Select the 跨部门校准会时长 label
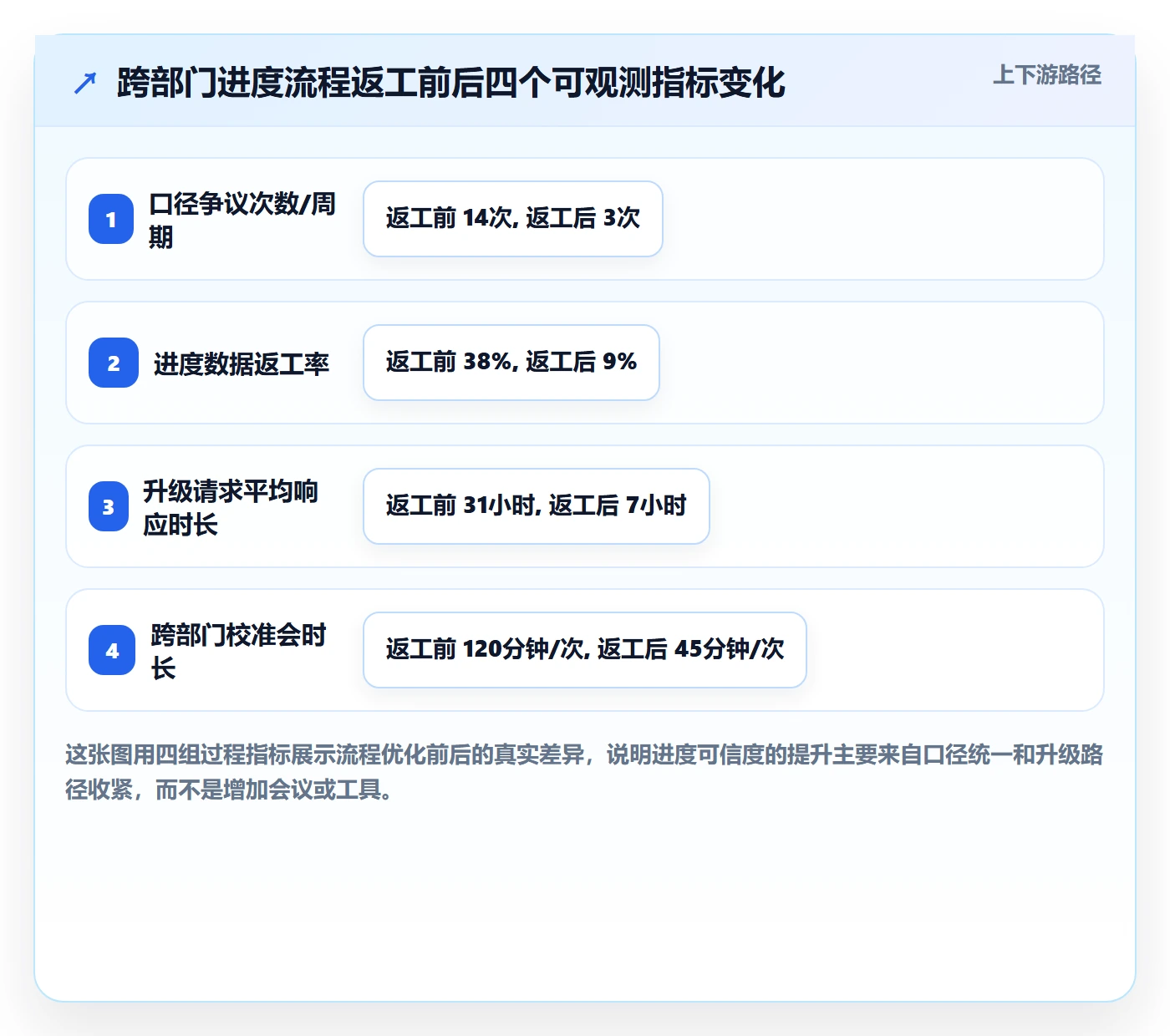The height and width of the screenshot is (1036, 1170). click(x=238, y=651)
